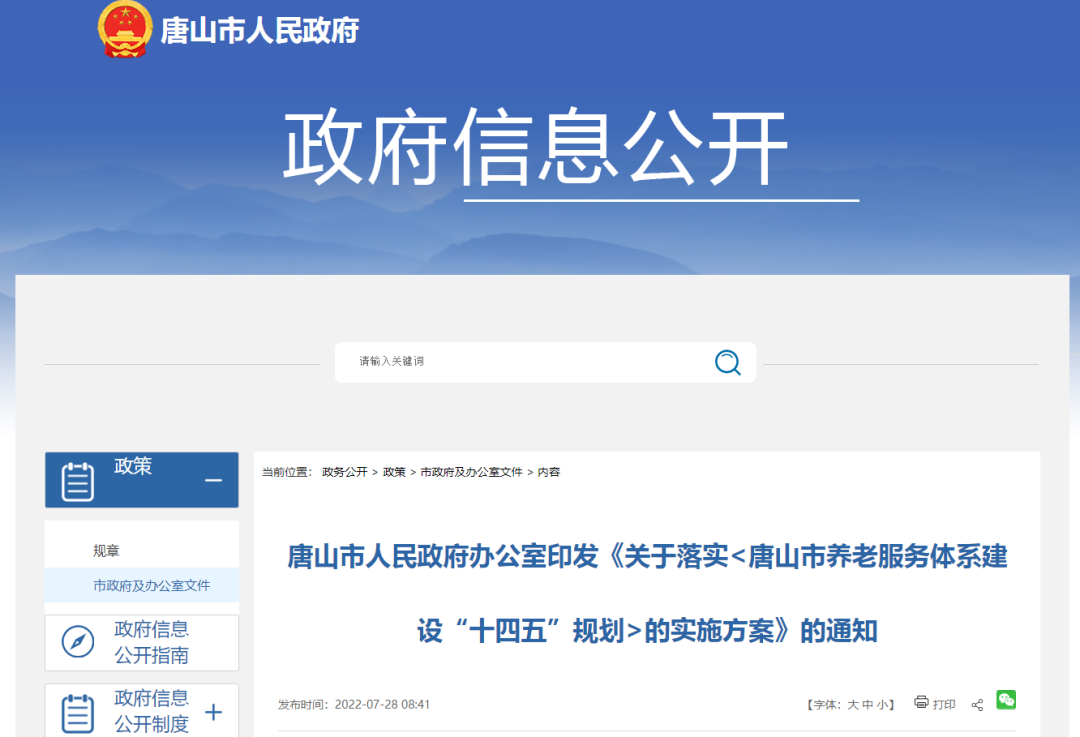Expand 政府信息公开制度 with the plus sign
Viewport: 1080px width, 737px height.
(x=213, y=712)
